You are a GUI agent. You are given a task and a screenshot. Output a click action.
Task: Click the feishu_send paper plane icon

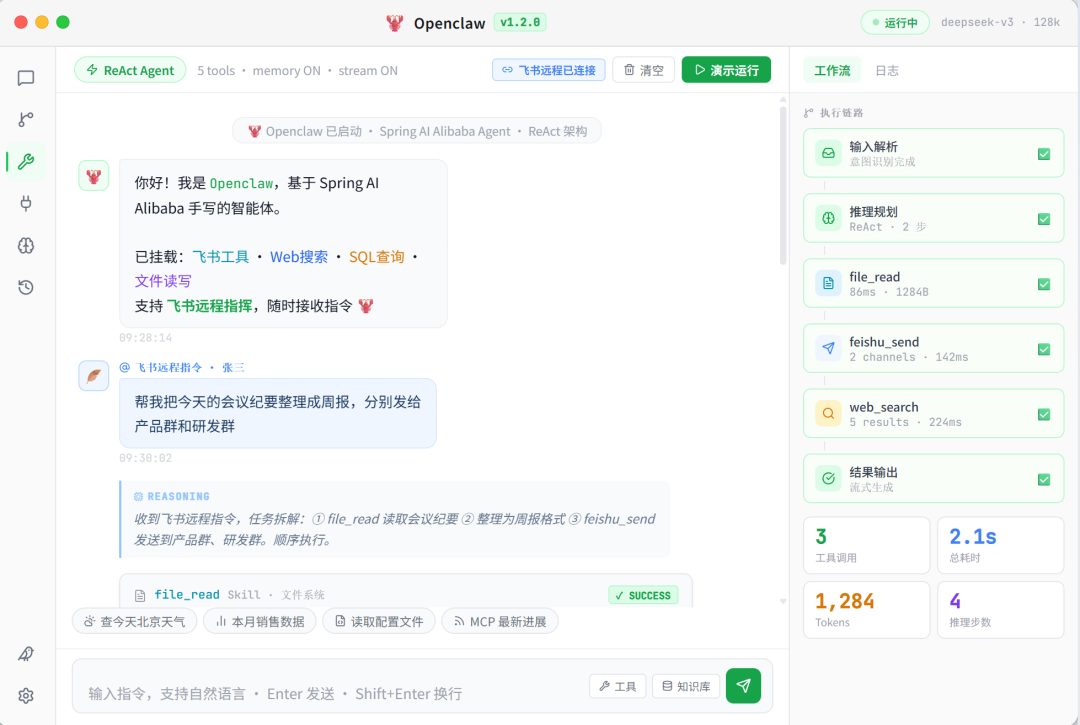(x=828, y=349)
